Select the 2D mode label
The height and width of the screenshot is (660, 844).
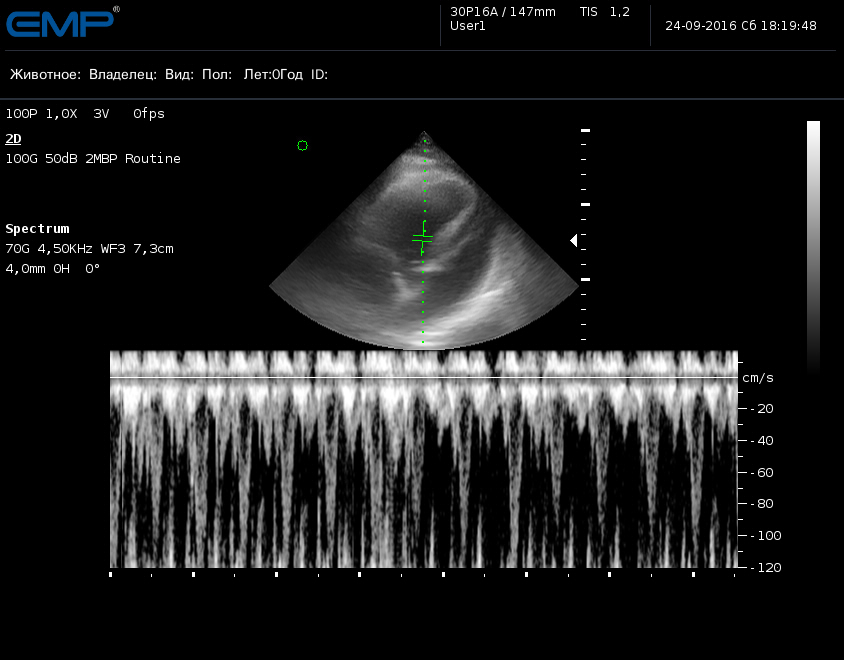13,139
